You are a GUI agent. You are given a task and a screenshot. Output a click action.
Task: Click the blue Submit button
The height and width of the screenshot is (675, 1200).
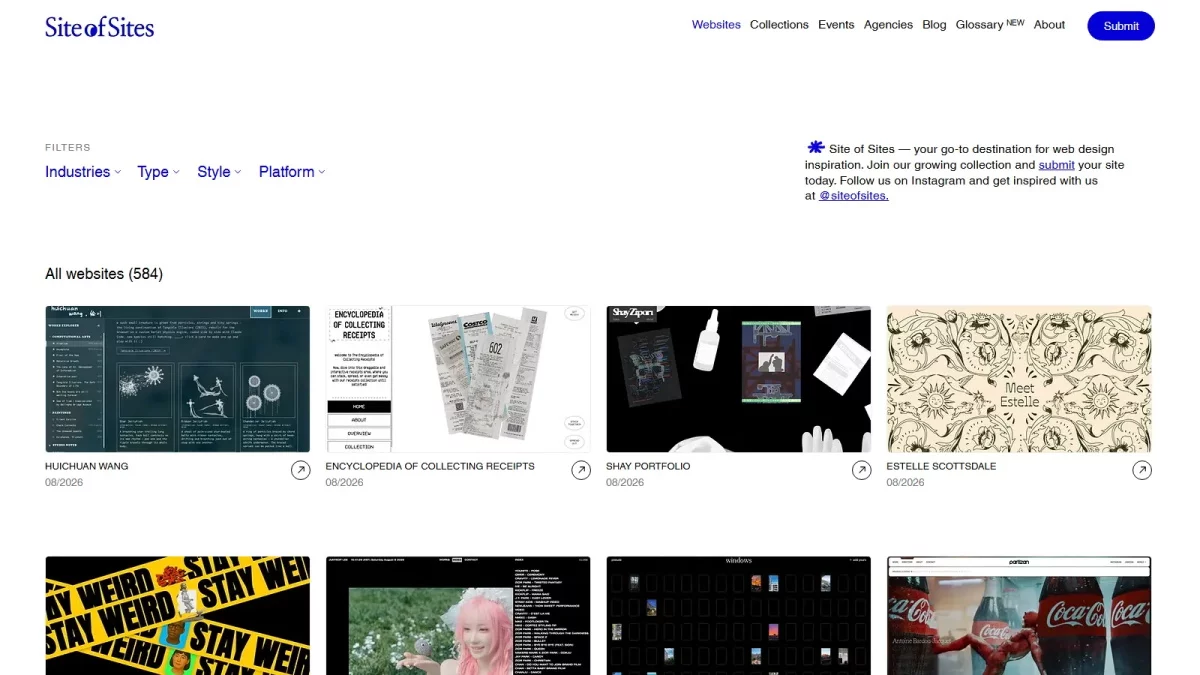point(1121,26)
